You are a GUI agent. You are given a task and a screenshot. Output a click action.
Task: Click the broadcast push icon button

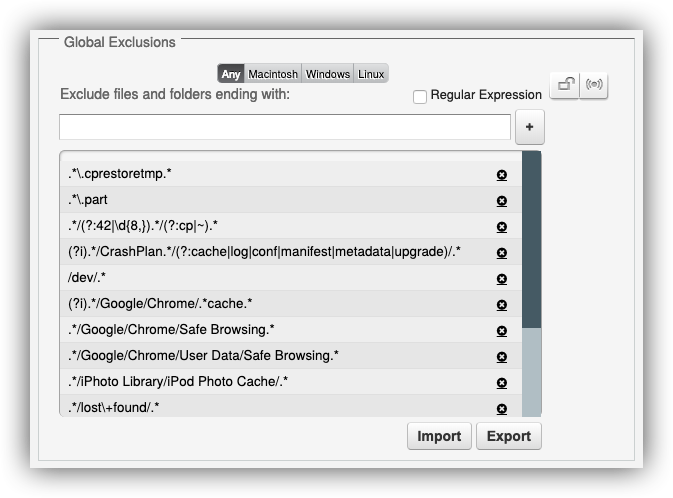[594, 85]
